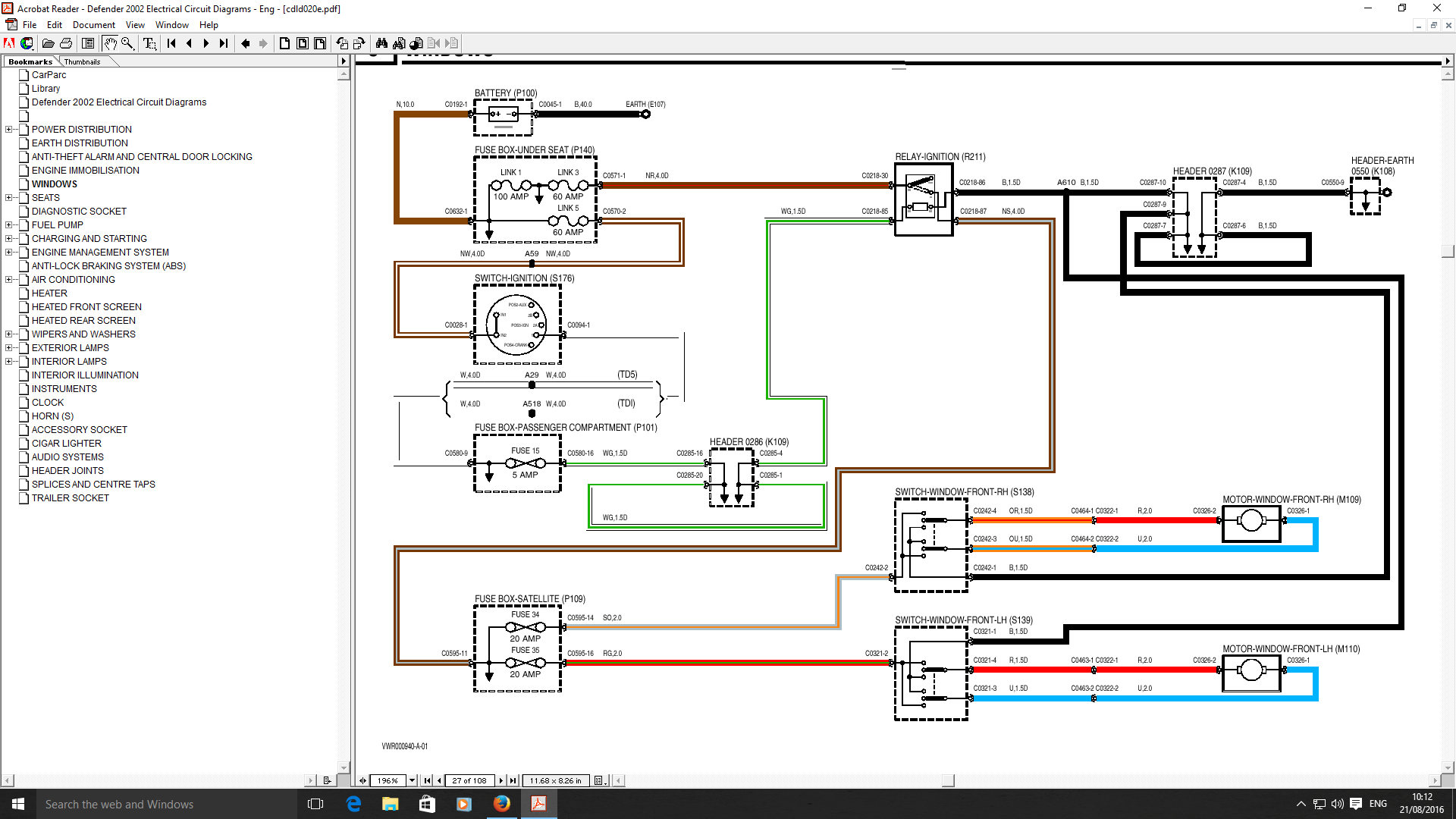Rotate view clockwise
The width and height of the screenshot is (1456, 819).
coord(359,43)
